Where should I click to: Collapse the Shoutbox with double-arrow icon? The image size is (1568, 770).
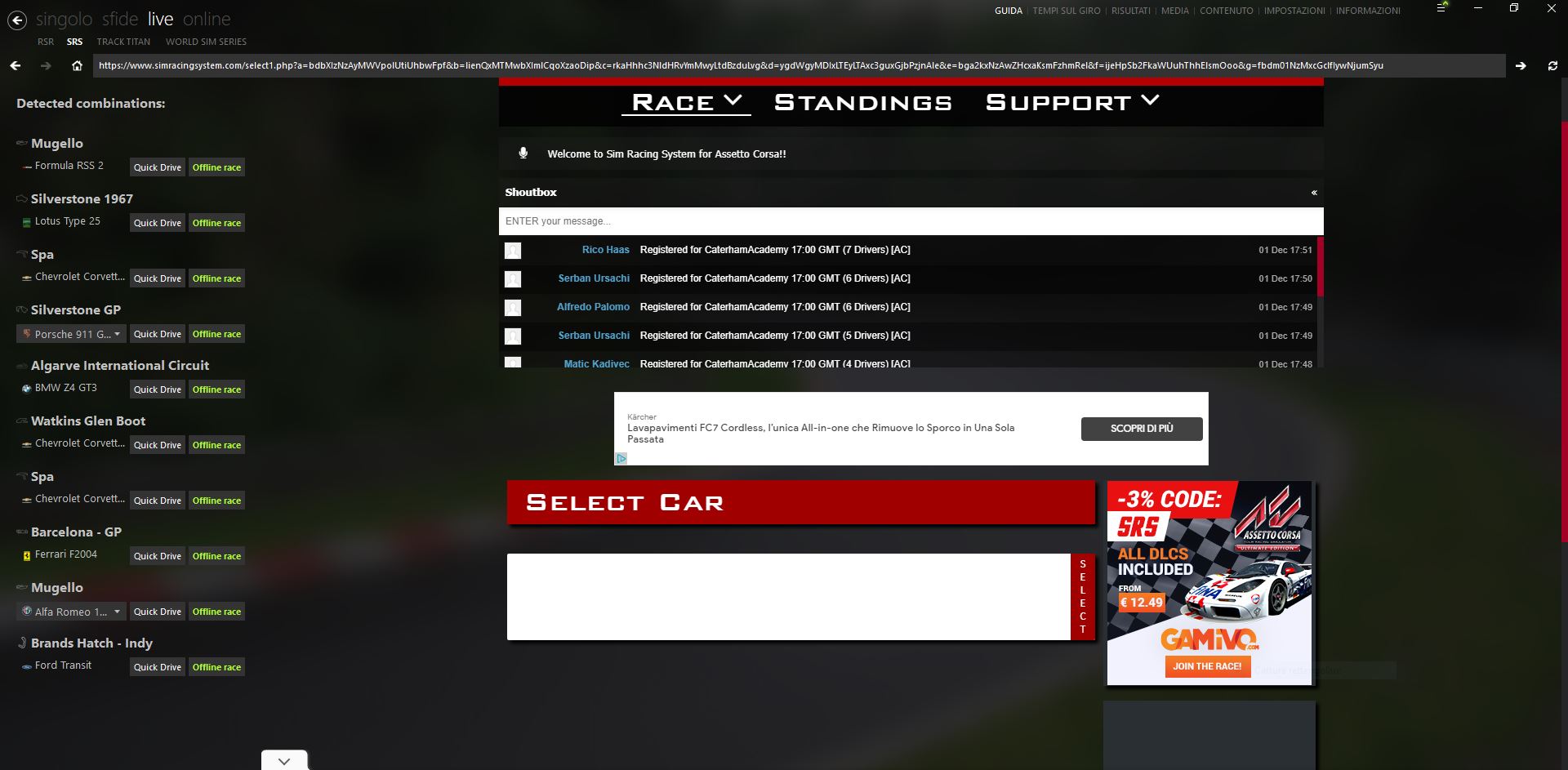(1314, 193)
